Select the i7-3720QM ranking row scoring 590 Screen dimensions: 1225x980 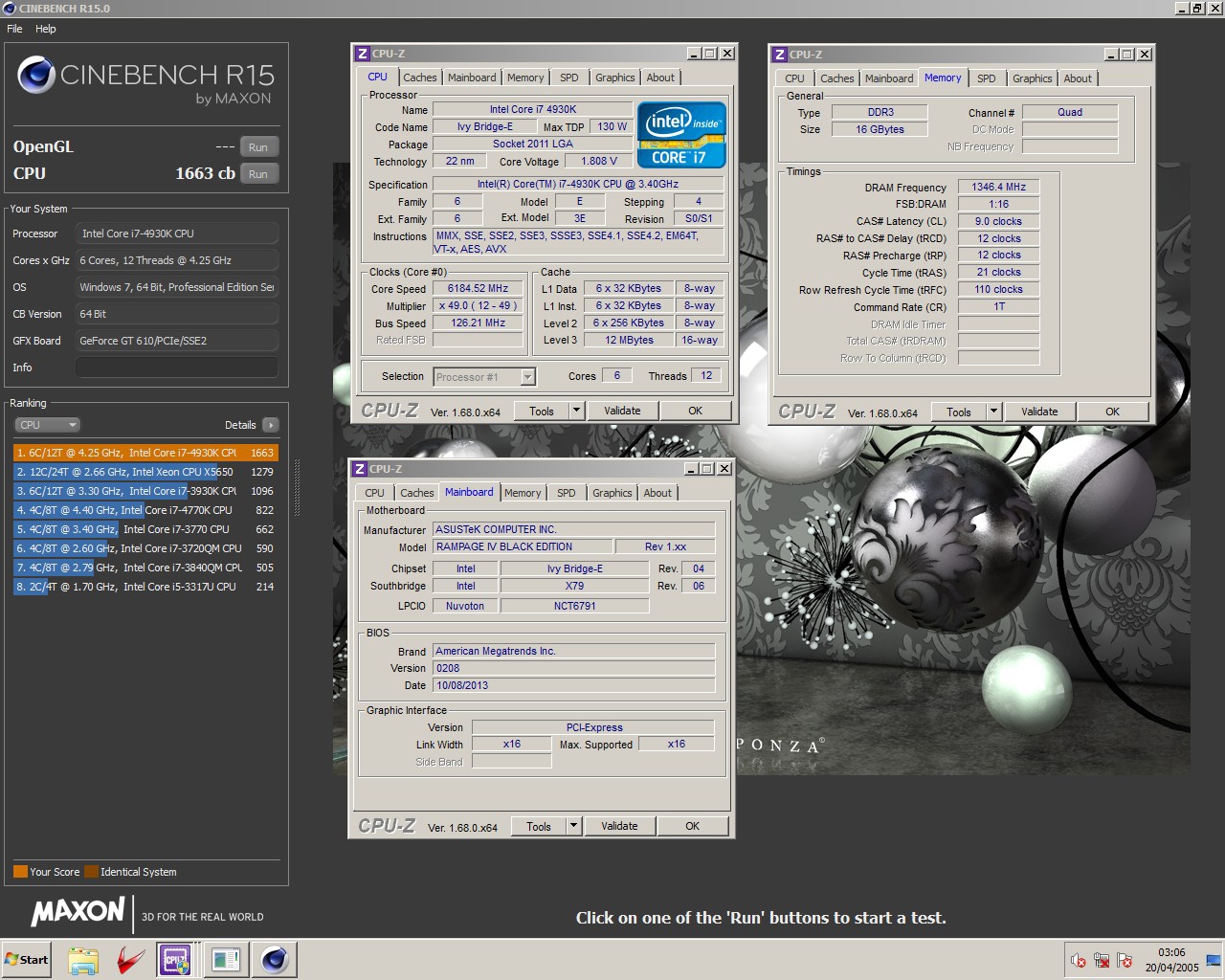click(145, 548)
